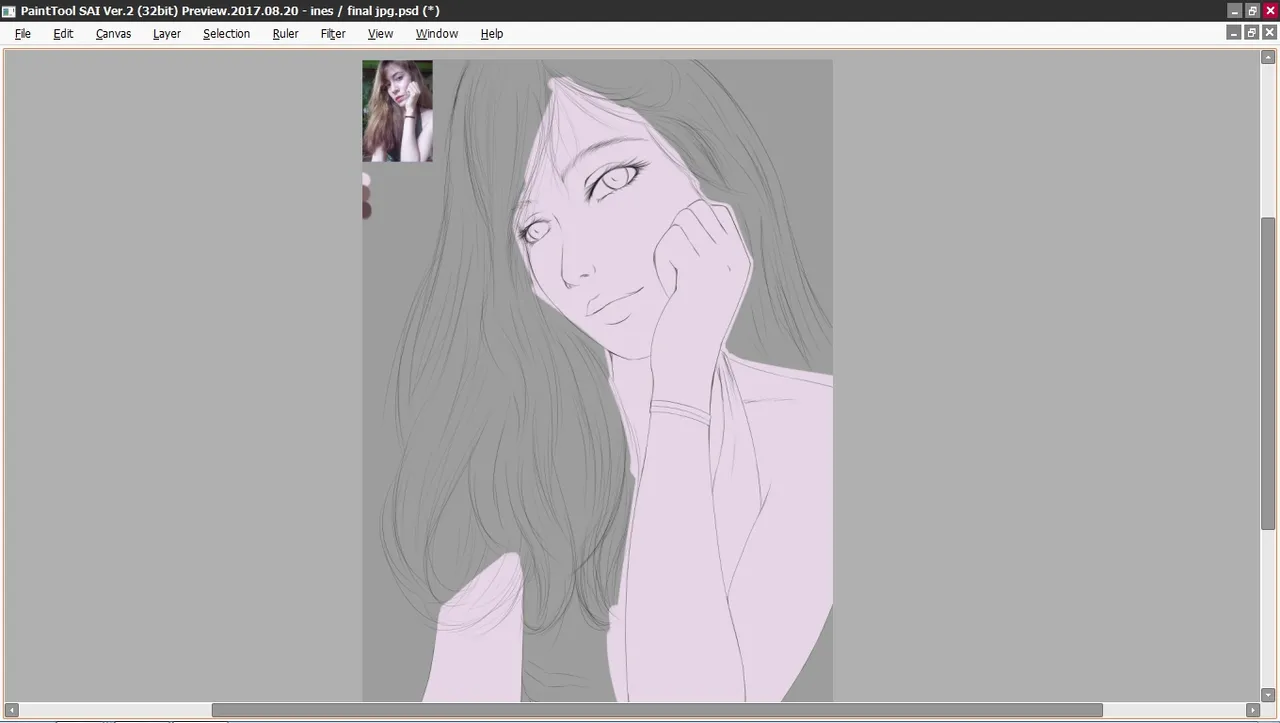Open the Edit menu
Image resolution: width=1280 pixels, height=723 pixels.
63,33
